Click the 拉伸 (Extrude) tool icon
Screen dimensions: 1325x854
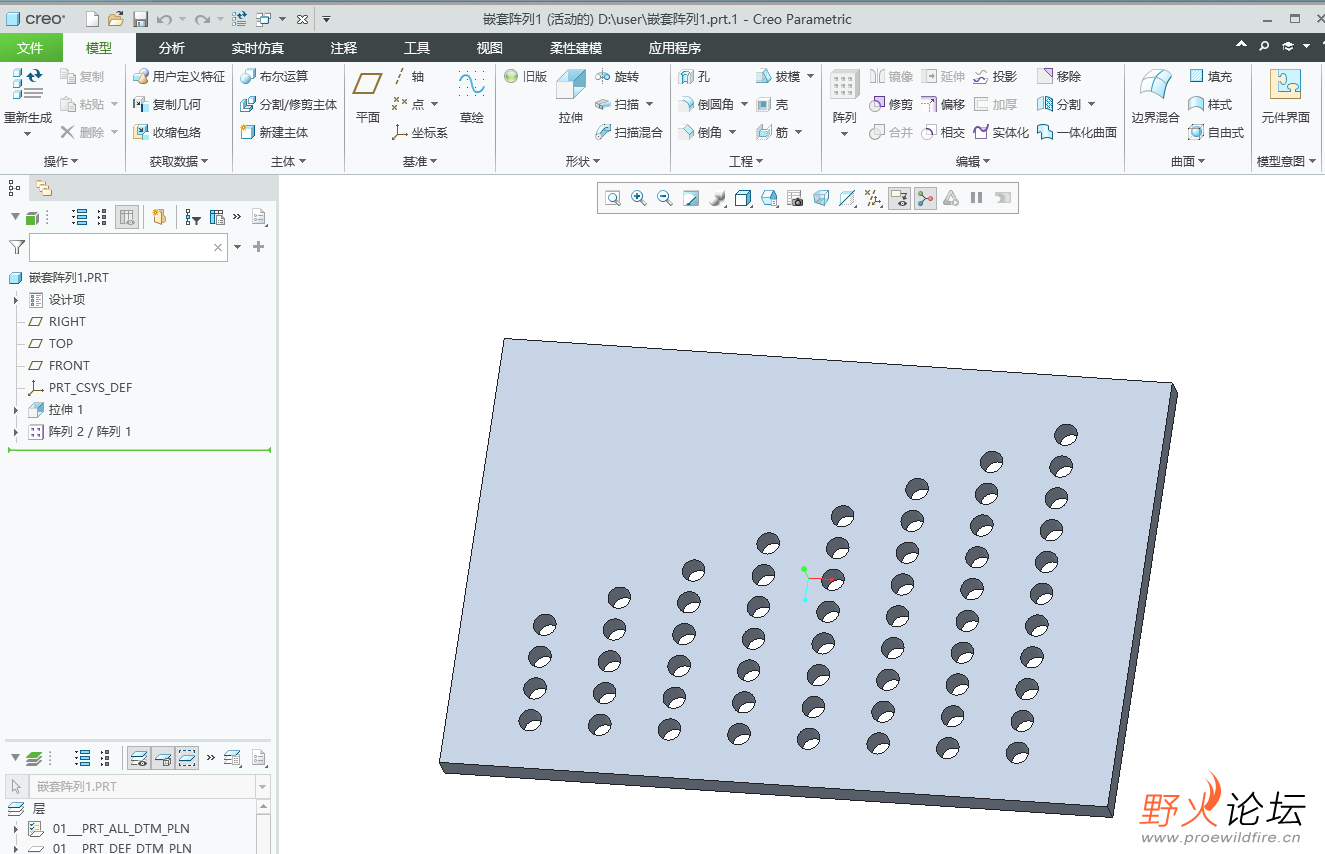(571, 85)
